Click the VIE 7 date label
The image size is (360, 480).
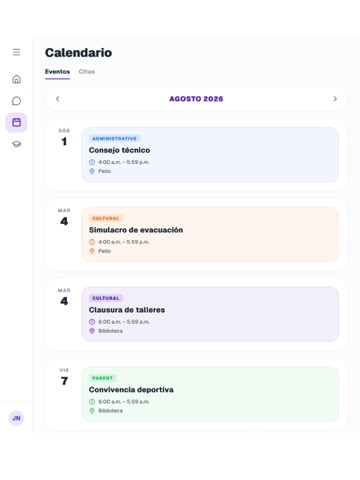click(64, 377)
